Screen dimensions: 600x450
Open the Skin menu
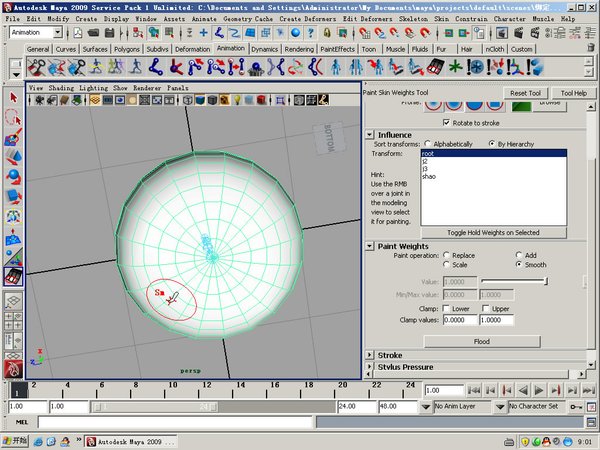click(x=439, y=19)
